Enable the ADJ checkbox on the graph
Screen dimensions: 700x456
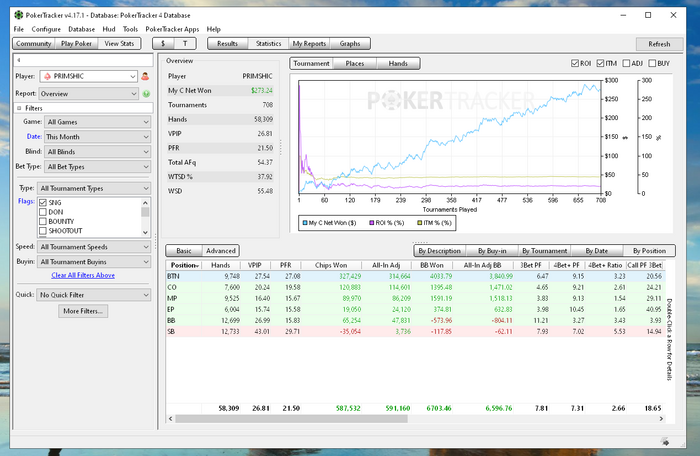click(x=626, y=63)
